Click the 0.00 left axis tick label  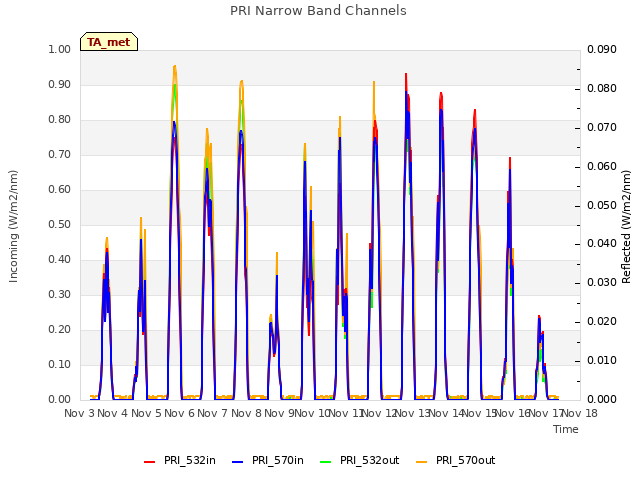[x=60, y=399]
